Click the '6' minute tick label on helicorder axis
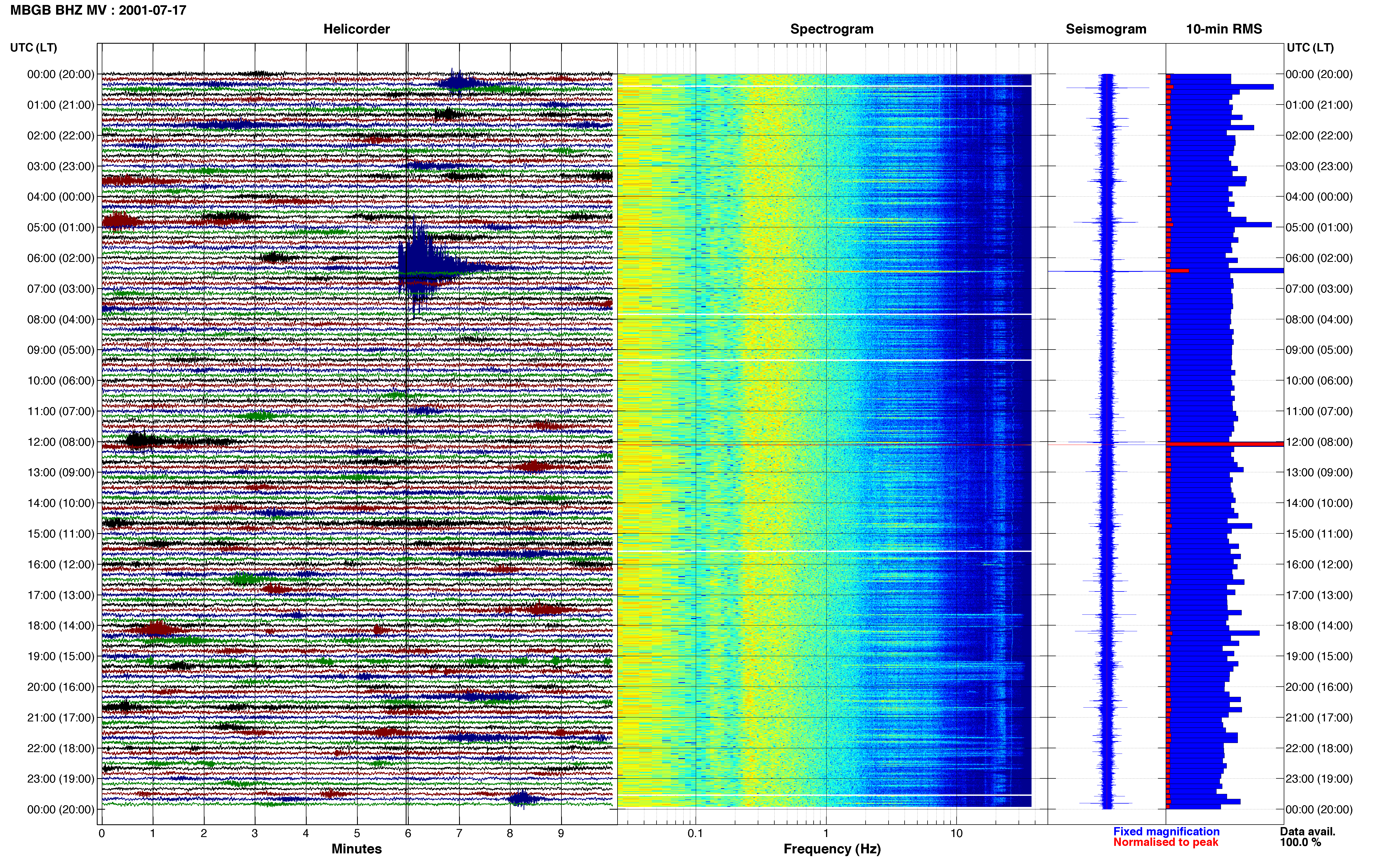Image resolution: width=1388 pixels, height=868 pixels. [x=408, y=833]
